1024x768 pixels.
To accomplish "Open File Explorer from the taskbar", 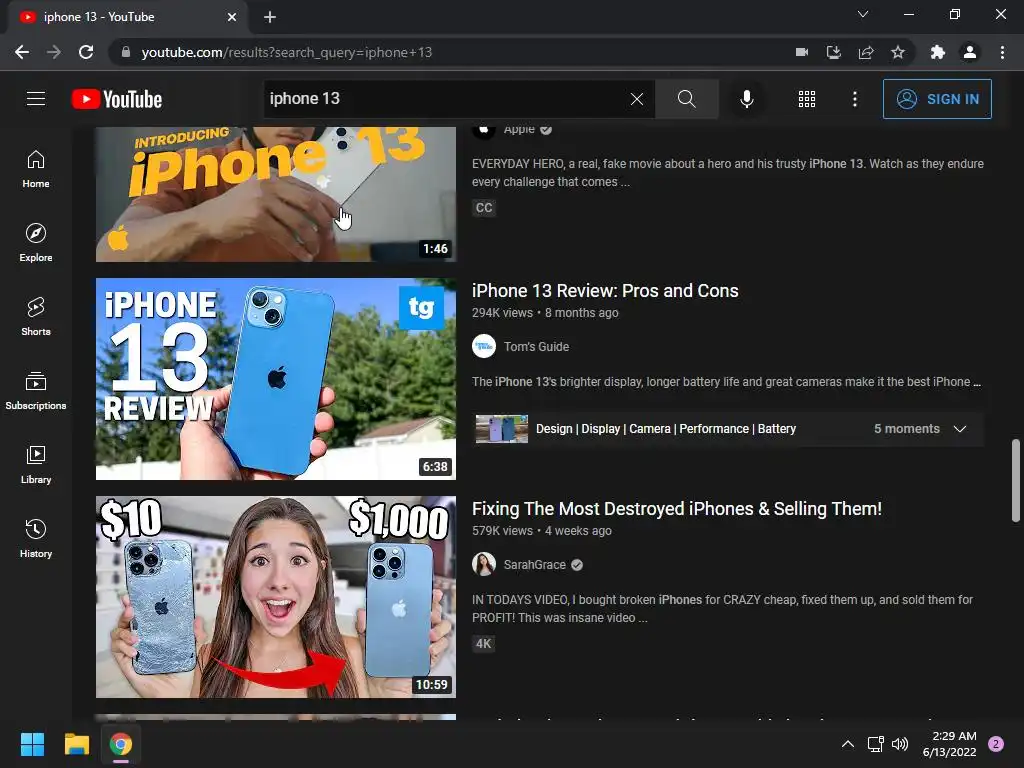I will (76, 744).
